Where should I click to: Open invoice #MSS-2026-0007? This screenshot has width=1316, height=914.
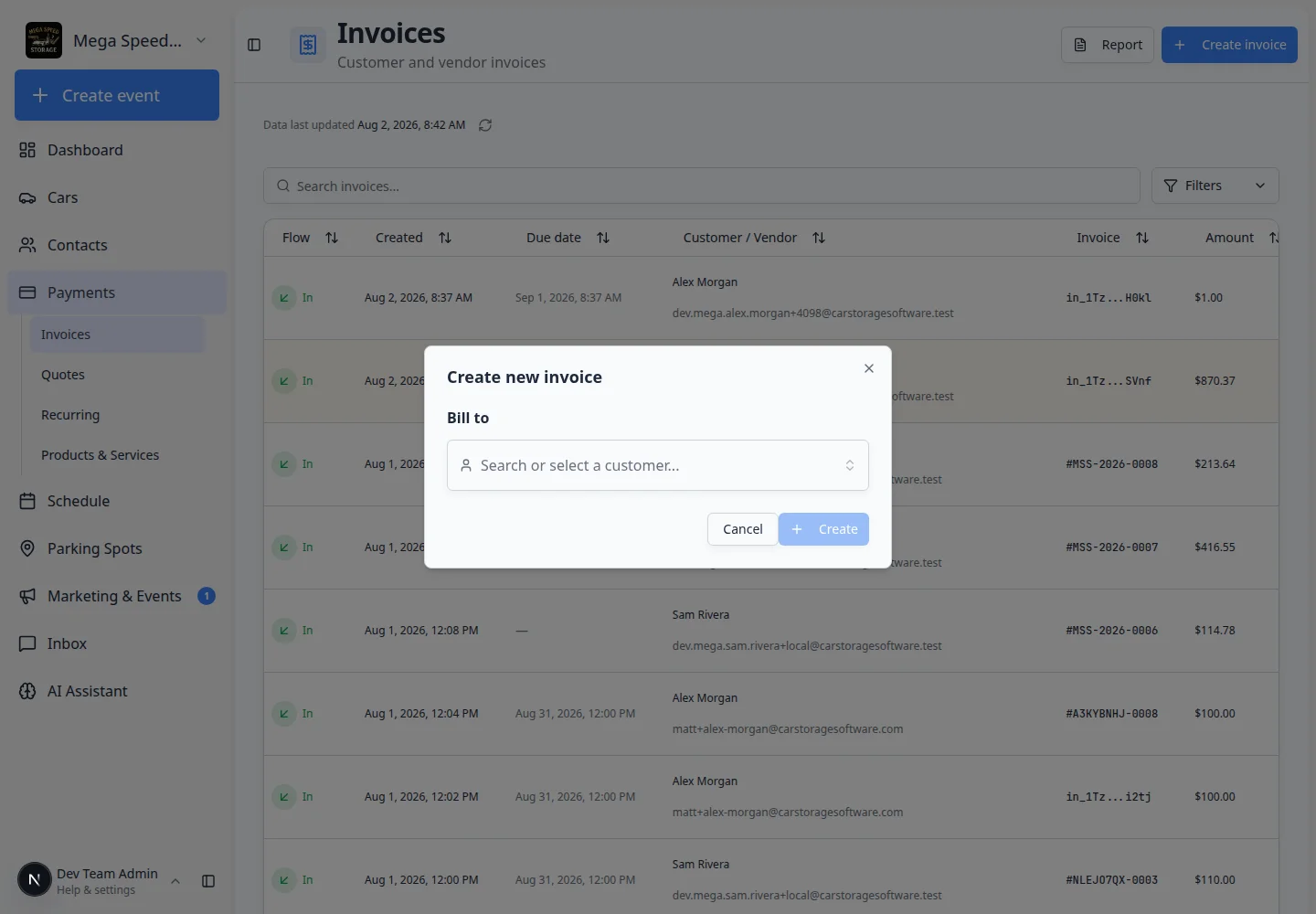click(1111, 547)
